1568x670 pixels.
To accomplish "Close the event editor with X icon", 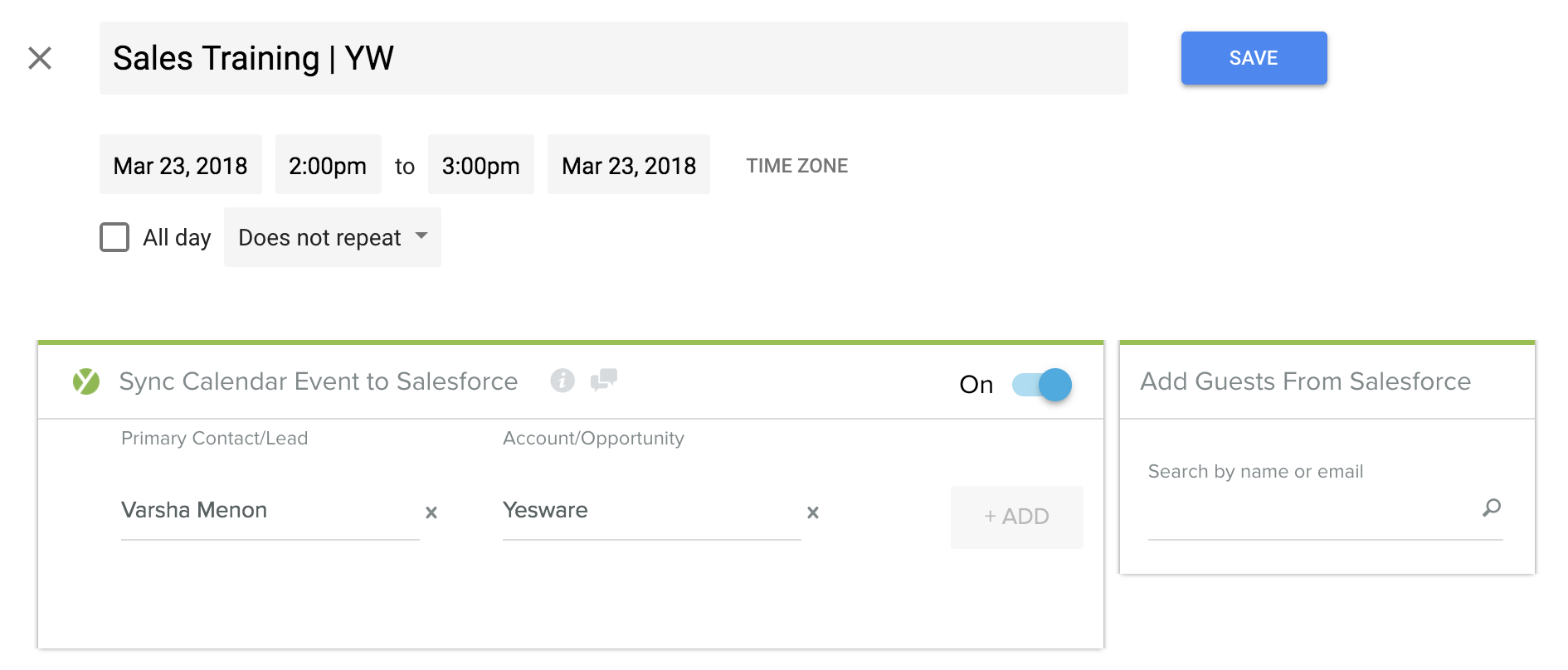I will pyautogui.click(x=40, y=58).
